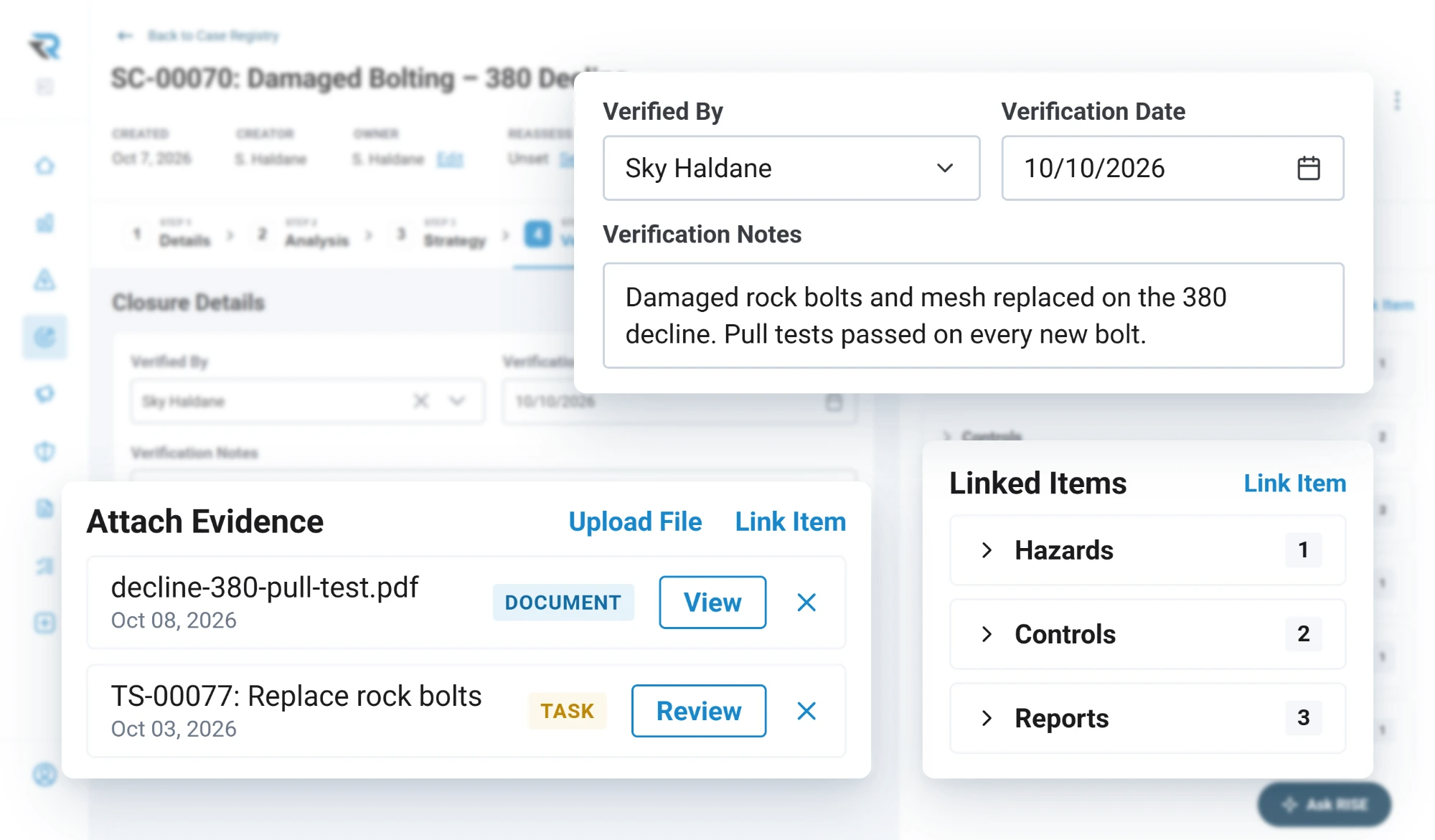Open the Verified By dropdown showing Sky Haldane
Viewport: 1435px width, 840px height.
791,168
